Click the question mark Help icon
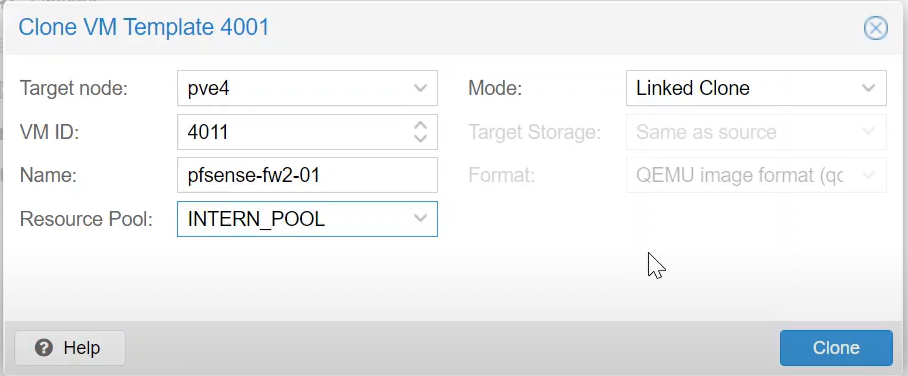This screenshot has width=908, height=376. (44, 348)
